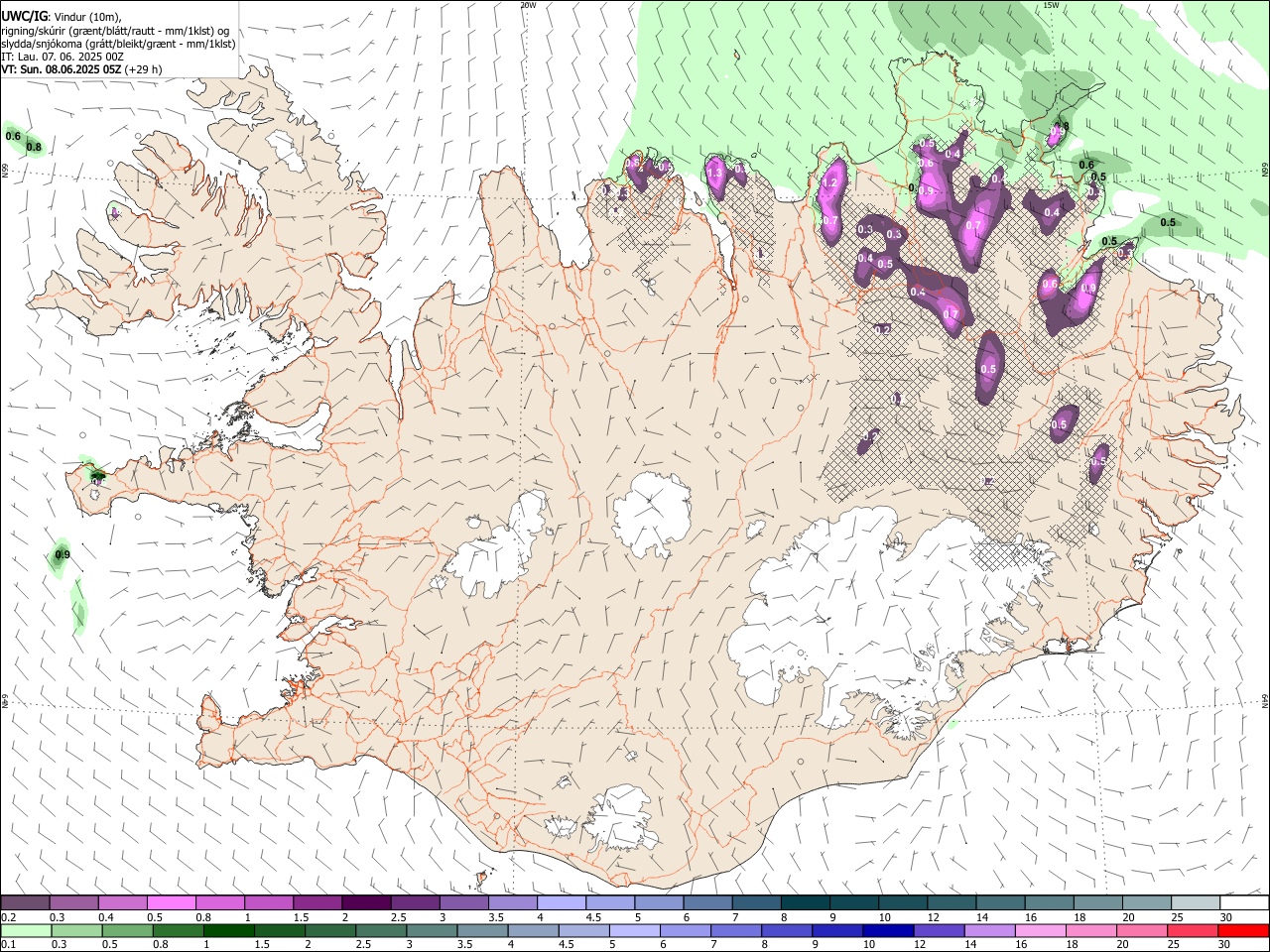Select white swatch labeled 30 in upper legend
Viewport: 1270px width, 952px height.
tap(1244, 903)
